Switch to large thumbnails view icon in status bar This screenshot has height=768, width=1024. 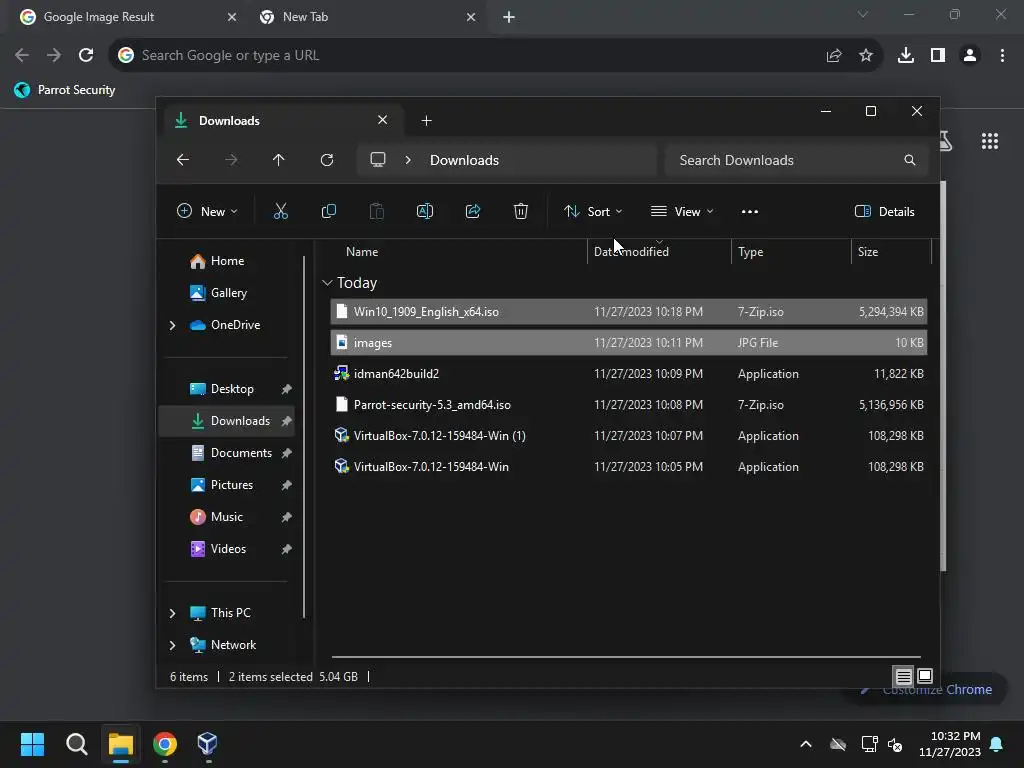click(925, 676)
